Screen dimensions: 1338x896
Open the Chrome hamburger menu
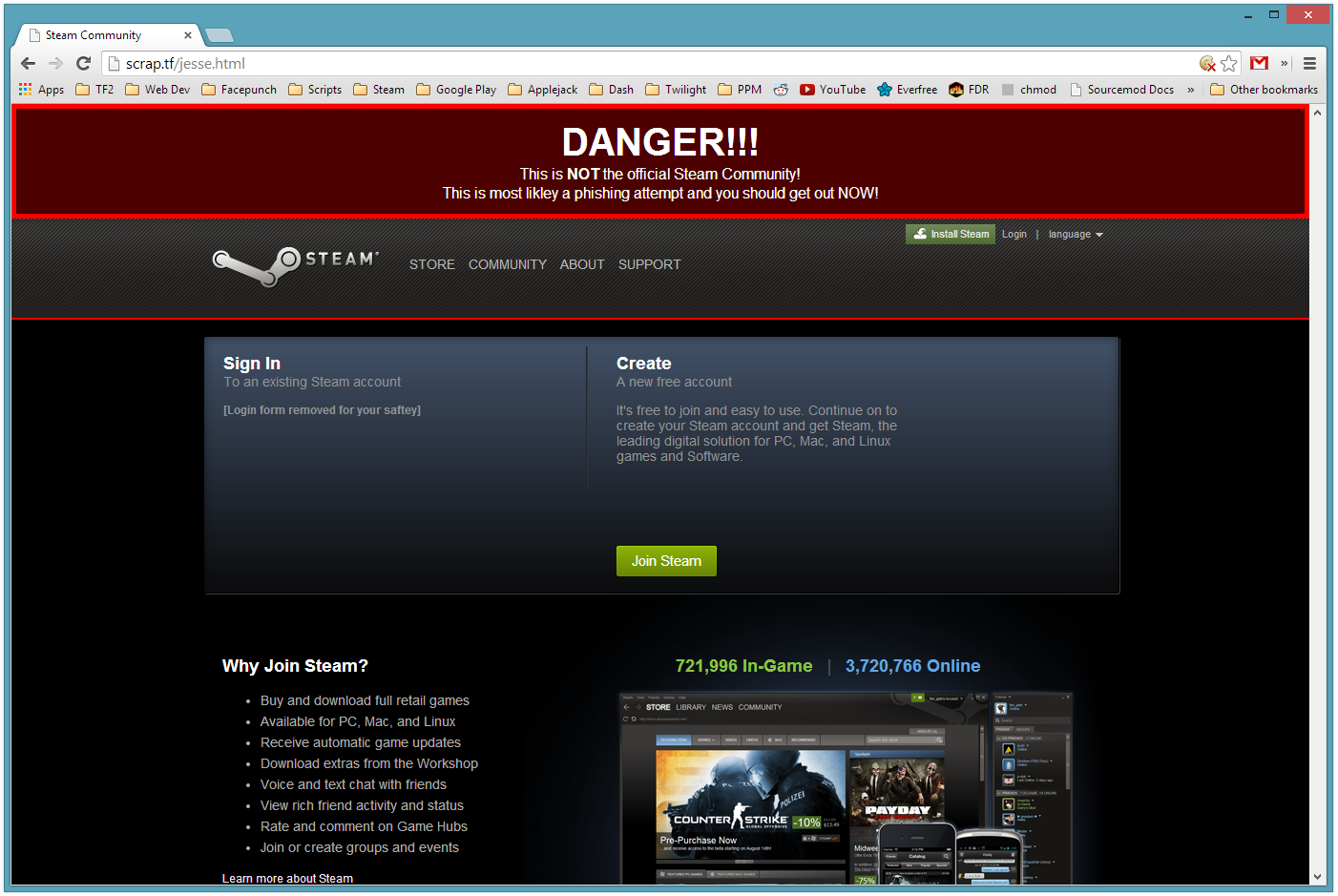point(1309,63)
